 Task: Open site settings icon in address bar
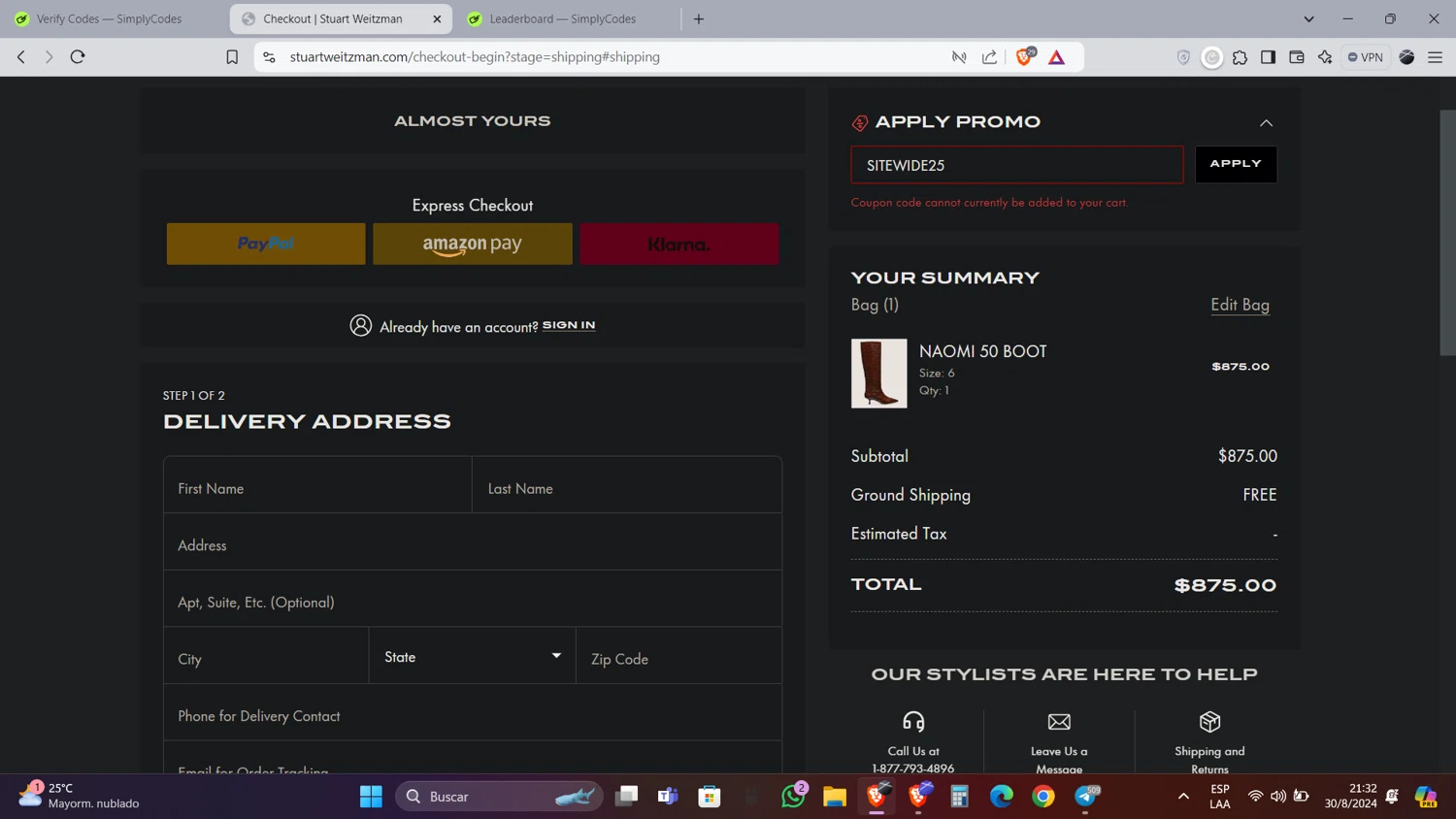pos(270,57)
